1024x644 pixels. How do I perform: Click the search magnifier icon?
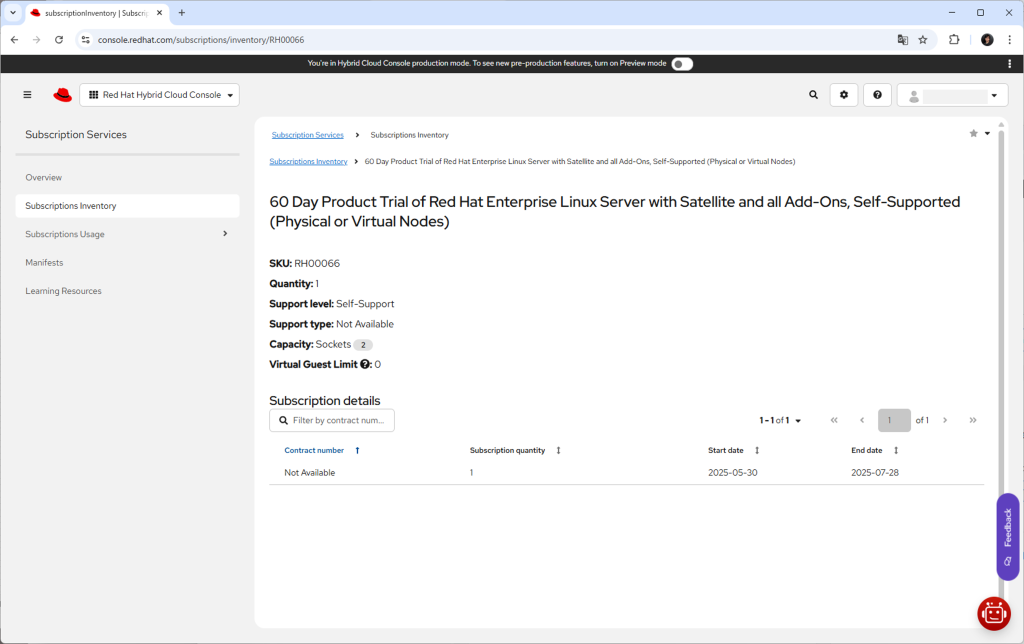pyautogui.click(x=813, y=95)
